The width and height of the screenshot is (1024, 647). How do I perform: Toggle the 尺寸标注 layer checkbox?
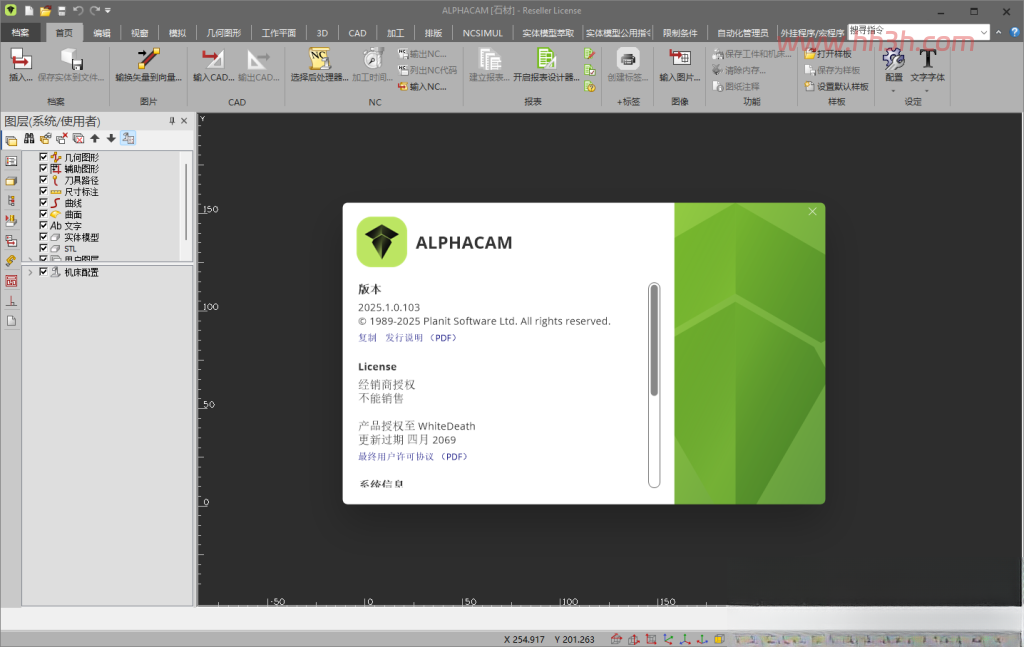[43, 191]
